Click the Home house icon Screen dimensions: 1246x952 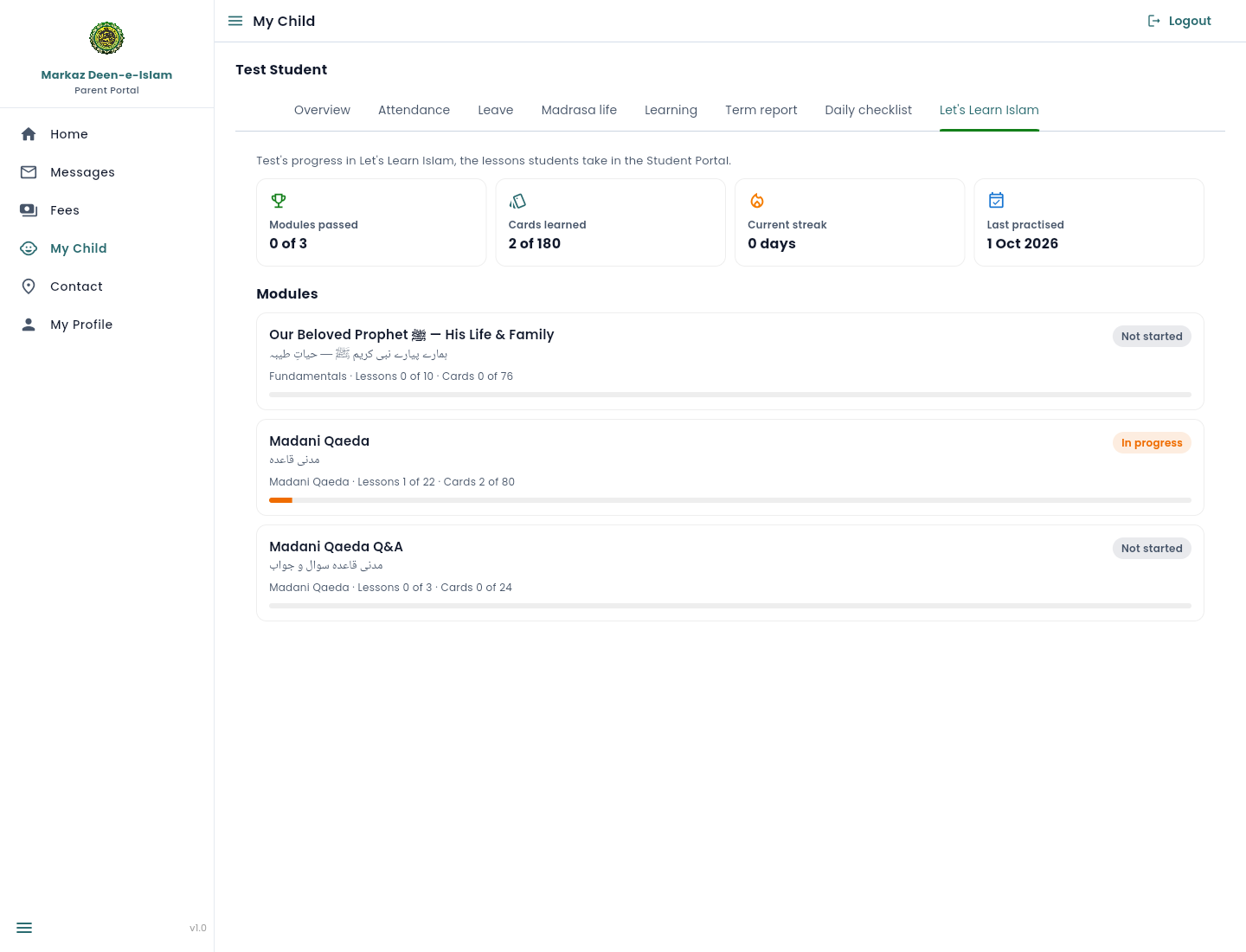coord(29,134)
